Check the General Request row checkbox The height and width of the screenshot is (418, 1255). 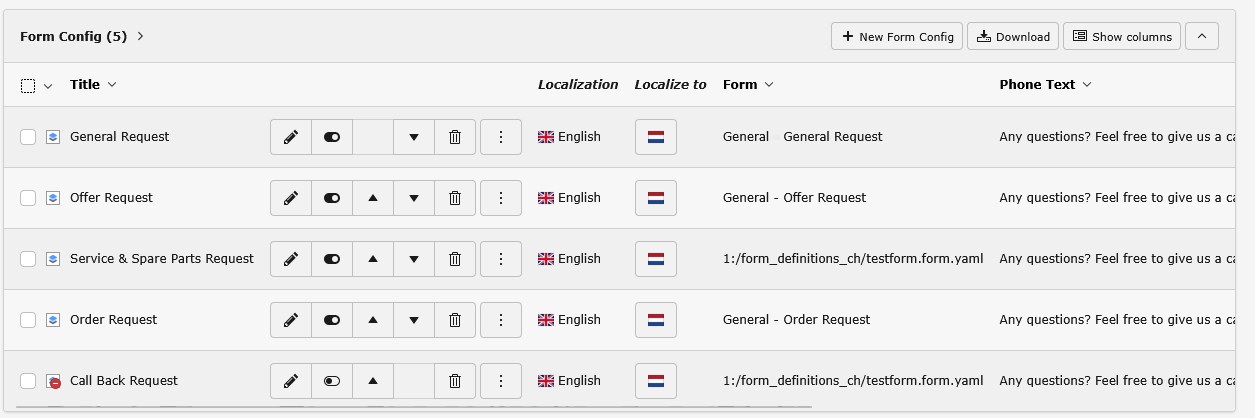coord(28,137)
